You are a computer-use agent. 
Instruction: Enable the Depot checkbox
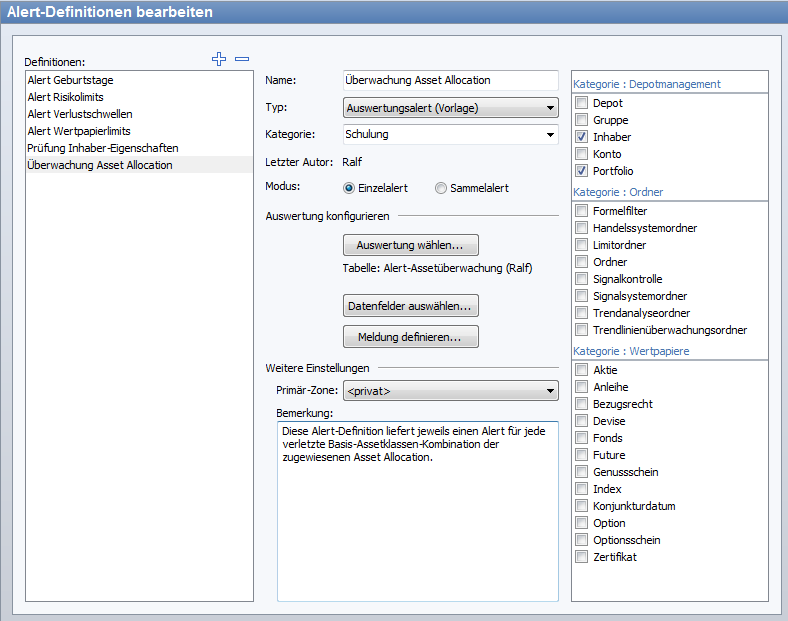581,103
